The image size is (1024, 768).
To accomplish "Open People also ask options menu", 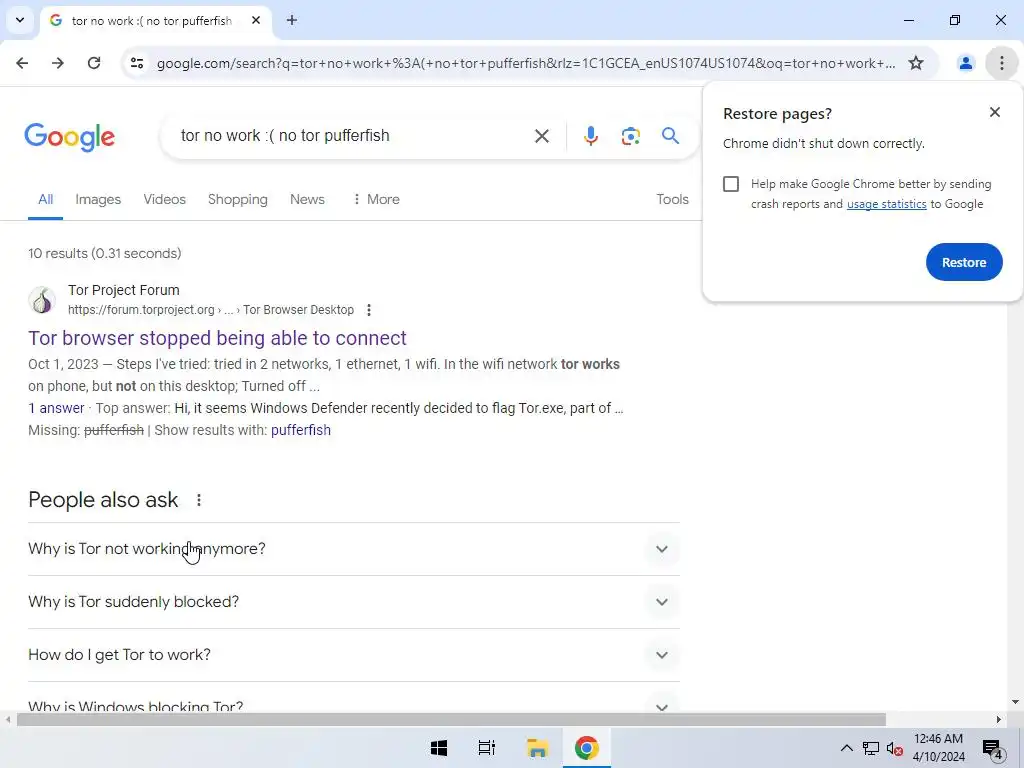I will (x=199, y=500).
